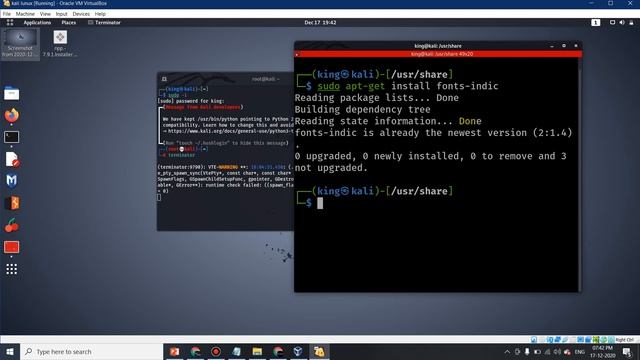Switch ENG input language indicator
Viewport: 640px width, 360px height.
click(580, 352)
